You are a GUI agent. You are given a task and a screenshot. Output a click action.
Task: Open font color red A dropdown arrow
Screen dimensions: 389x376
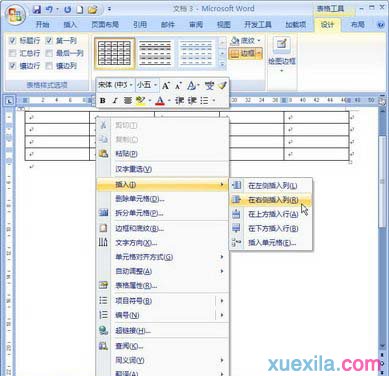[x=169, y=100]
